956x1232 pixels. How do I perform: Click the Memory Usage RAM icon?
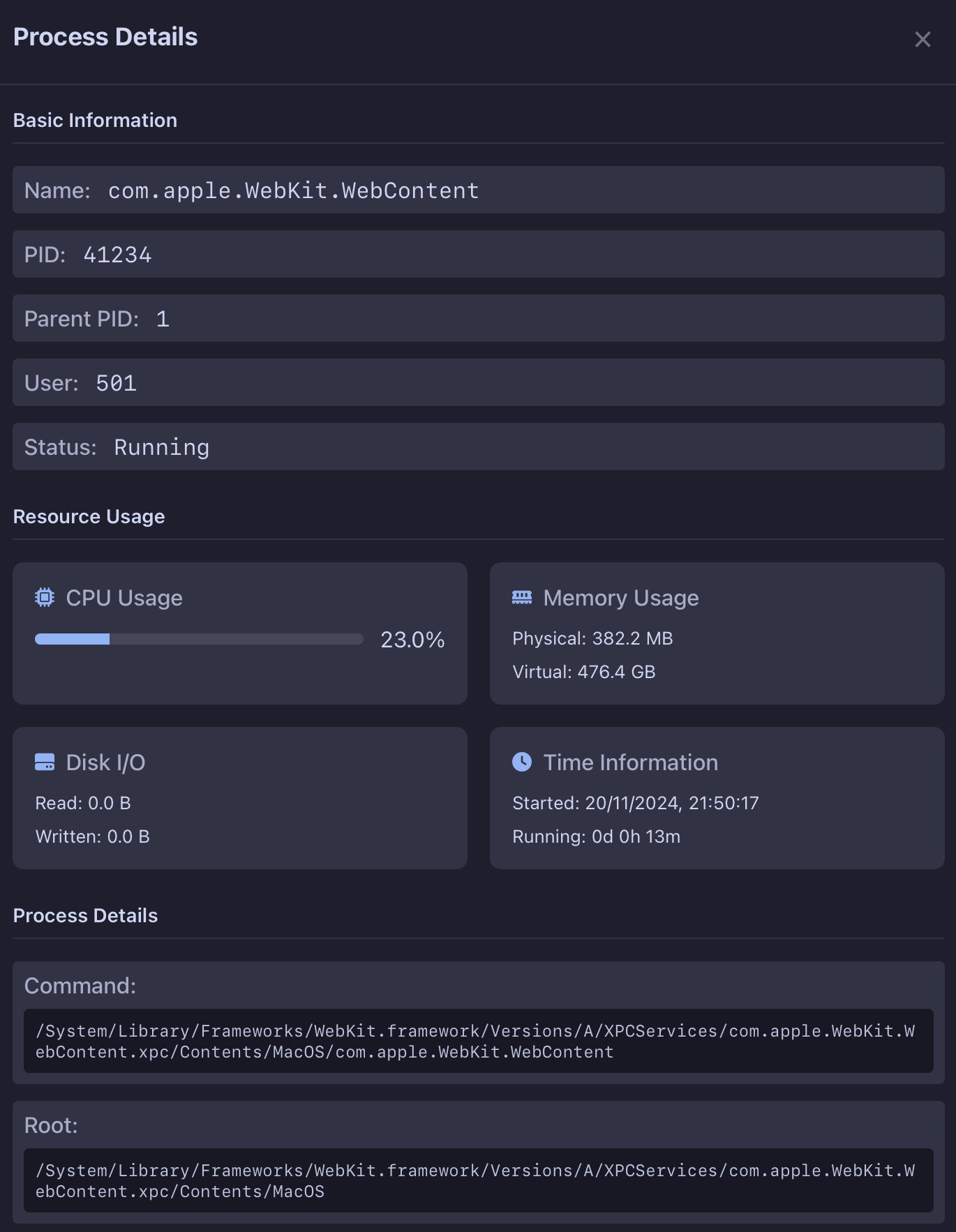522,598
